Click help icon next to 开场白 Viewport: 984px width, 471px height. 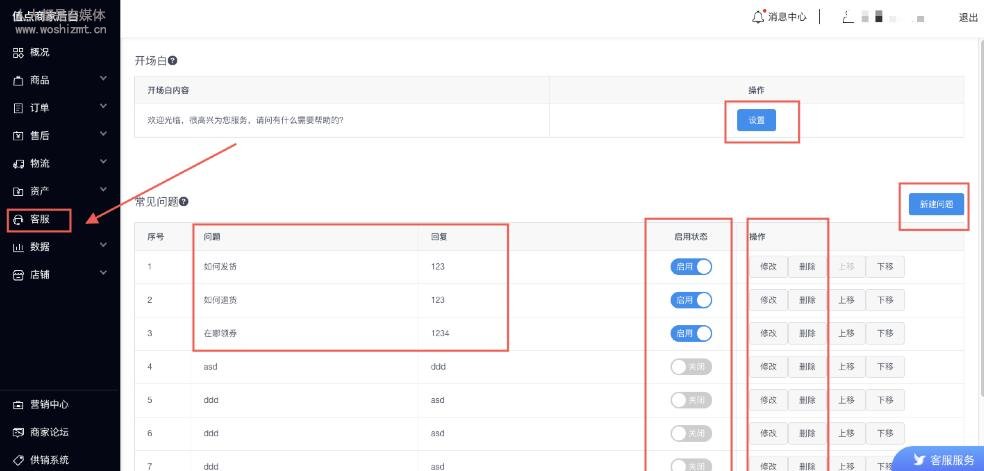[x=173, y=61]
